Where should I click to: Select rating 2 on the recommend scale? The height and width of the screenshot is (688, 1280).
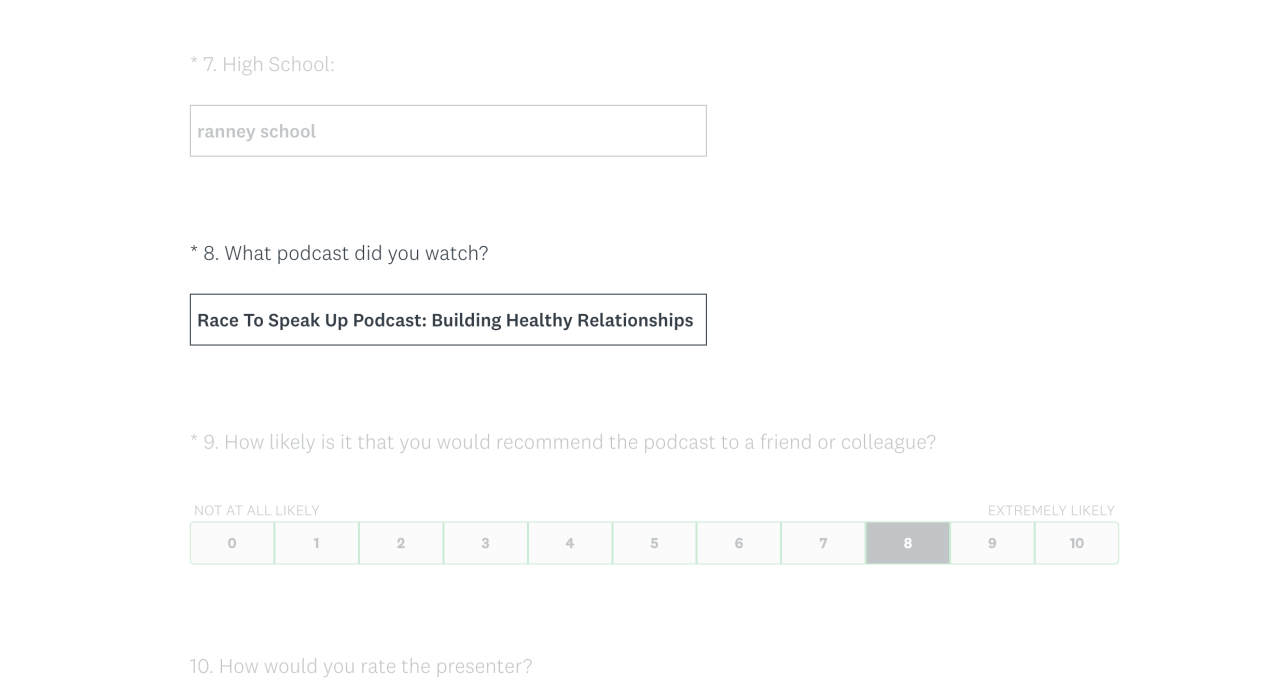(401, 543)
